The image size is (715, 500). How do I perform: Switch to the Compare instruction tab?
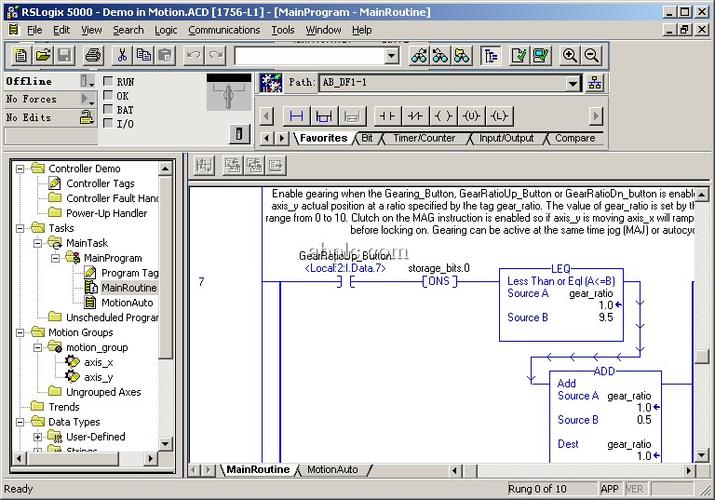[x=575, y=138]
